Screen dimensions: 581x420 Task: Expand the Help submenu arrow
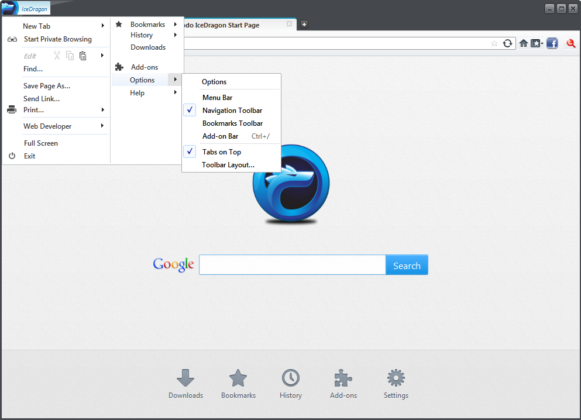tap(175, 92)
